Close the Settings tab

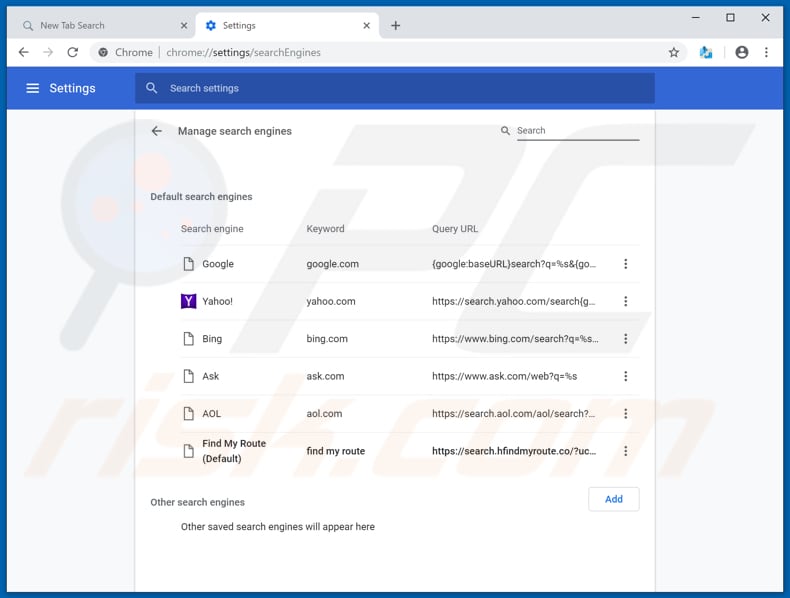[367, 26]
